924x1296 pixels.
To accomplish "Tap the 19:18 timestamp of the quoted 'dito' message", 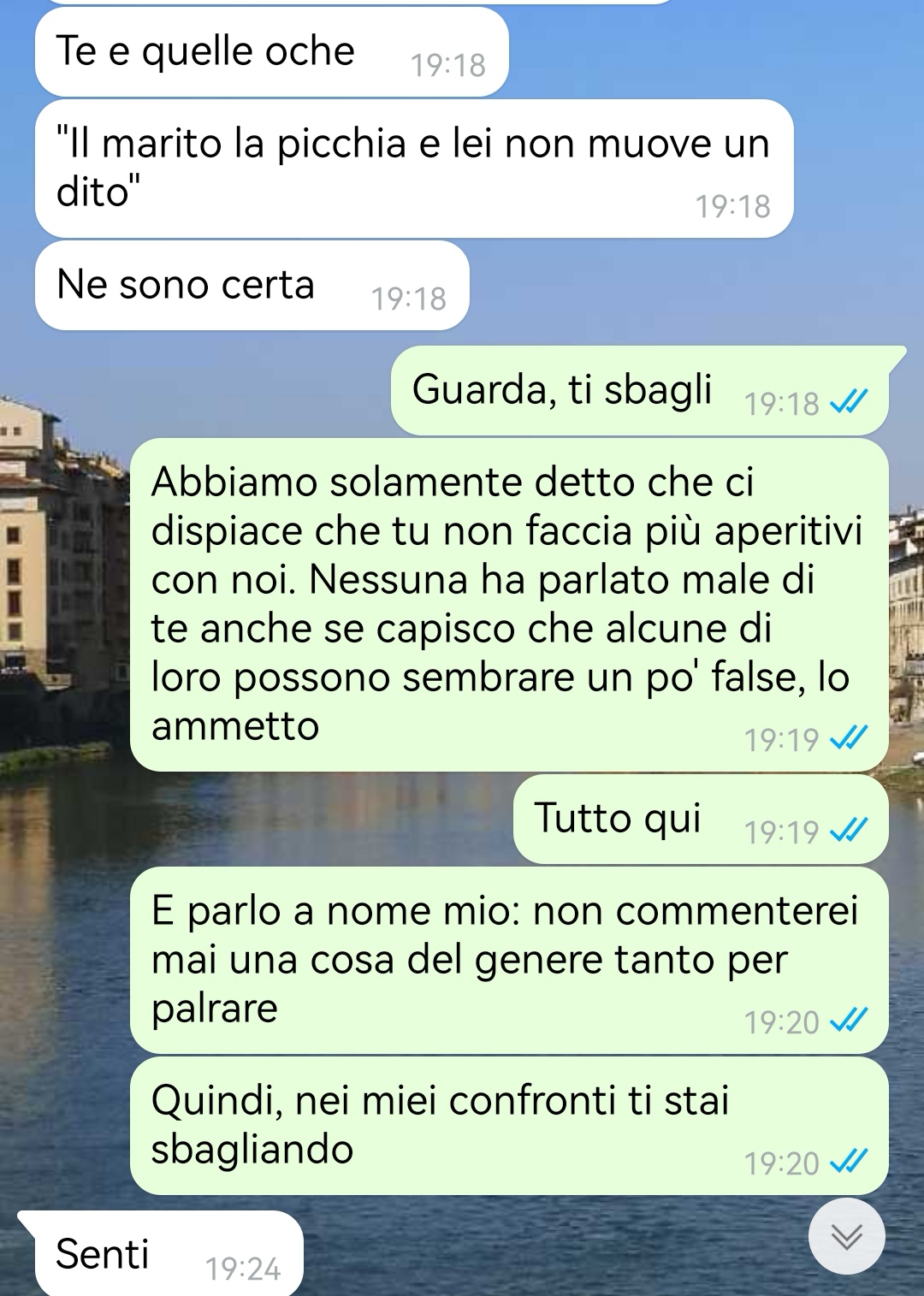I will point(733,206).
